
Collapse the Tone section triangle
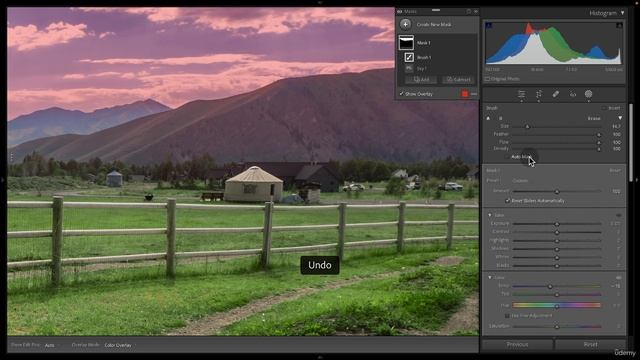click(490, 215)
